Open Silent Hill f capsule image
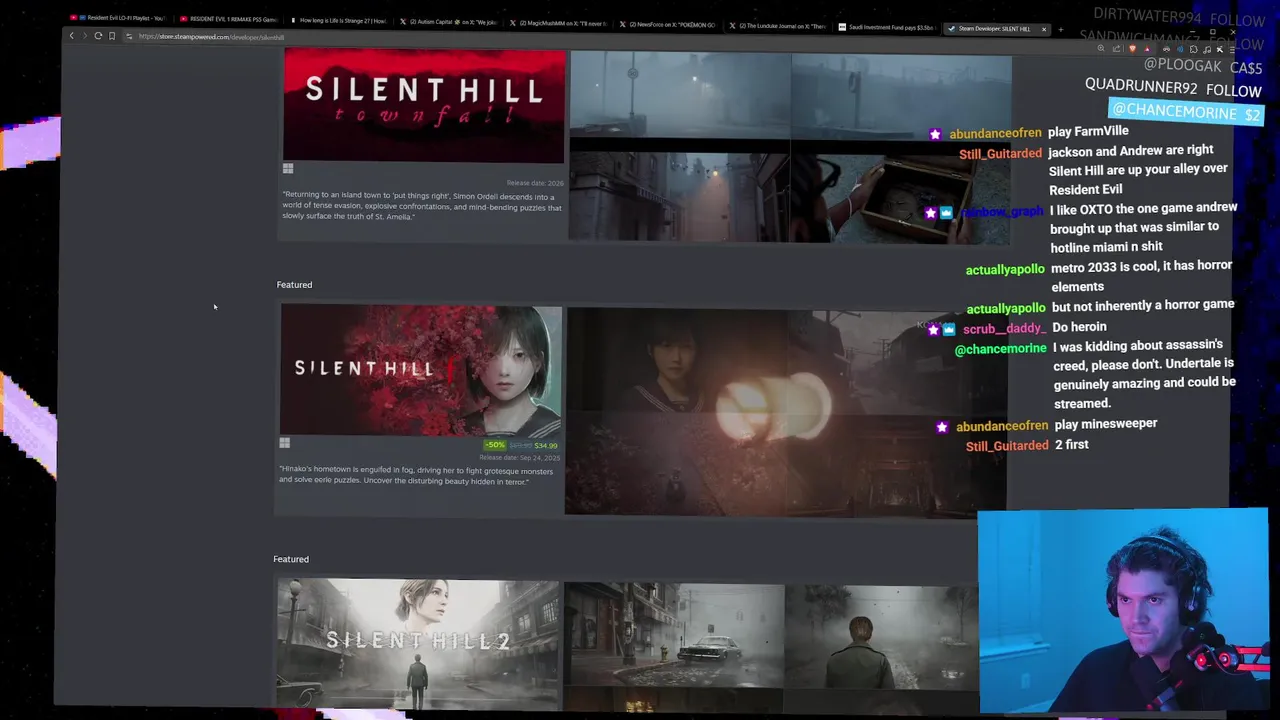This screenshot has width=1280, height=720. 421,369
